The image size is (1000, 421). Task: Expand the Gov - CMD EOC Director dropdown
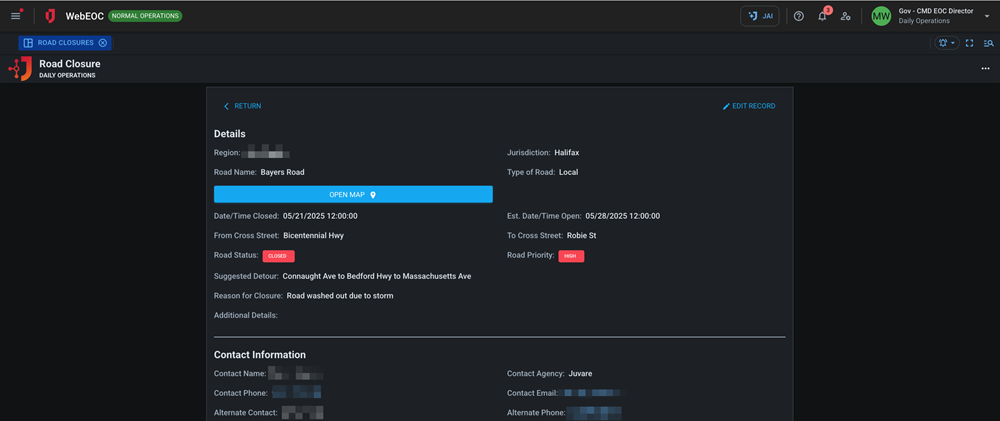click(x=986, y=16)
